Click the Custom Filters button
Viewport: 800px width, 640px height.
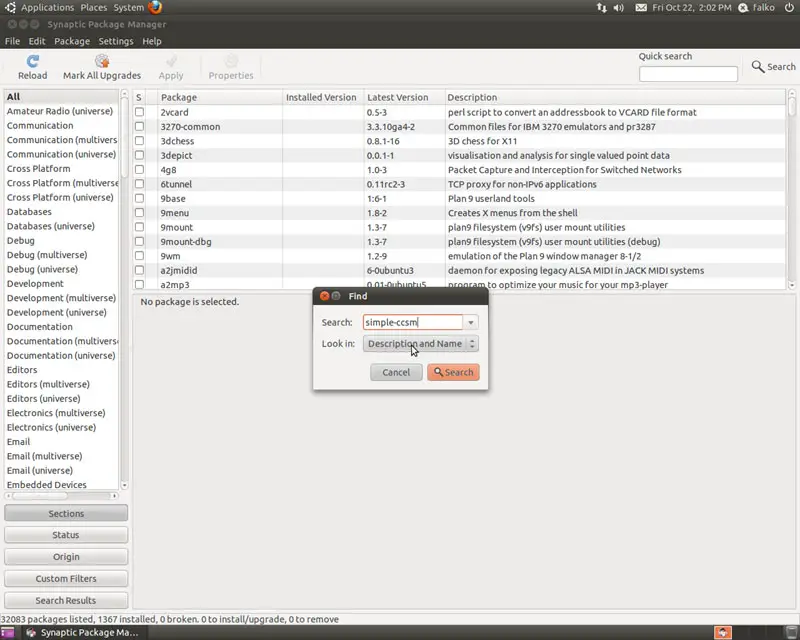pos(66,579)
